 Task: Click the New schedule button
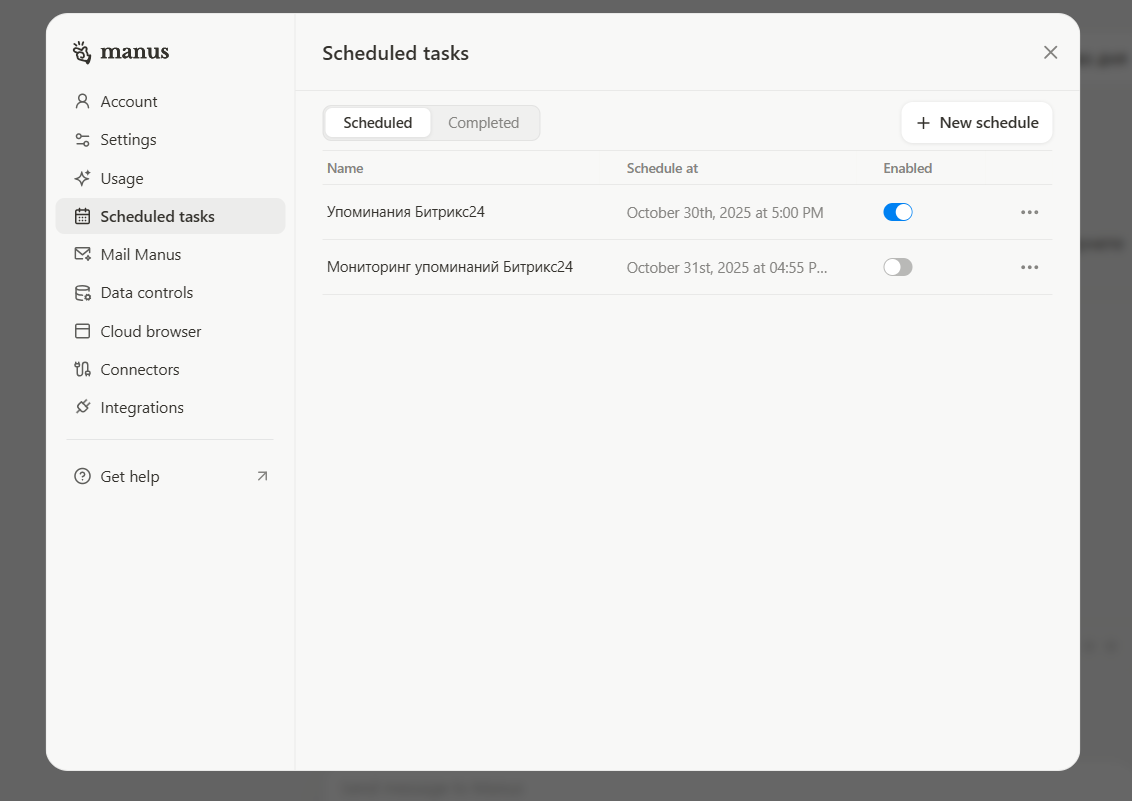point(976,123)
